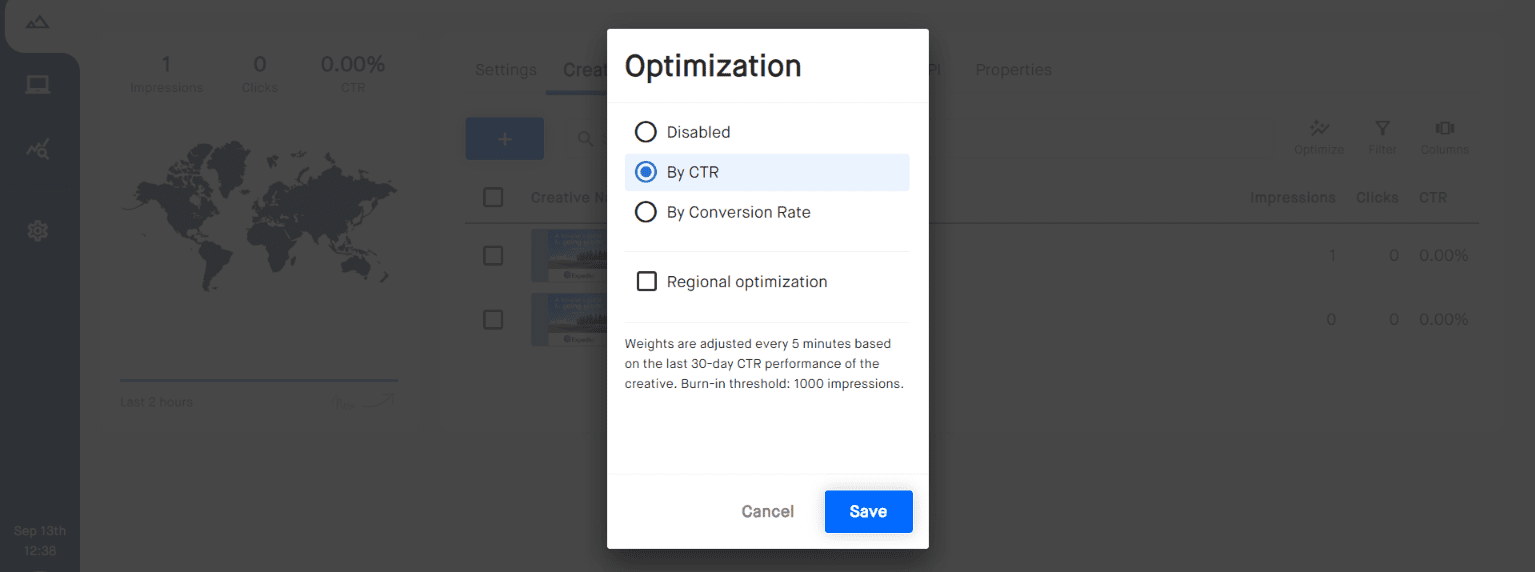Viewport: 1535px width, 572px height.
Task: Enable the Regional optimization checkbox
Action: 647,282
